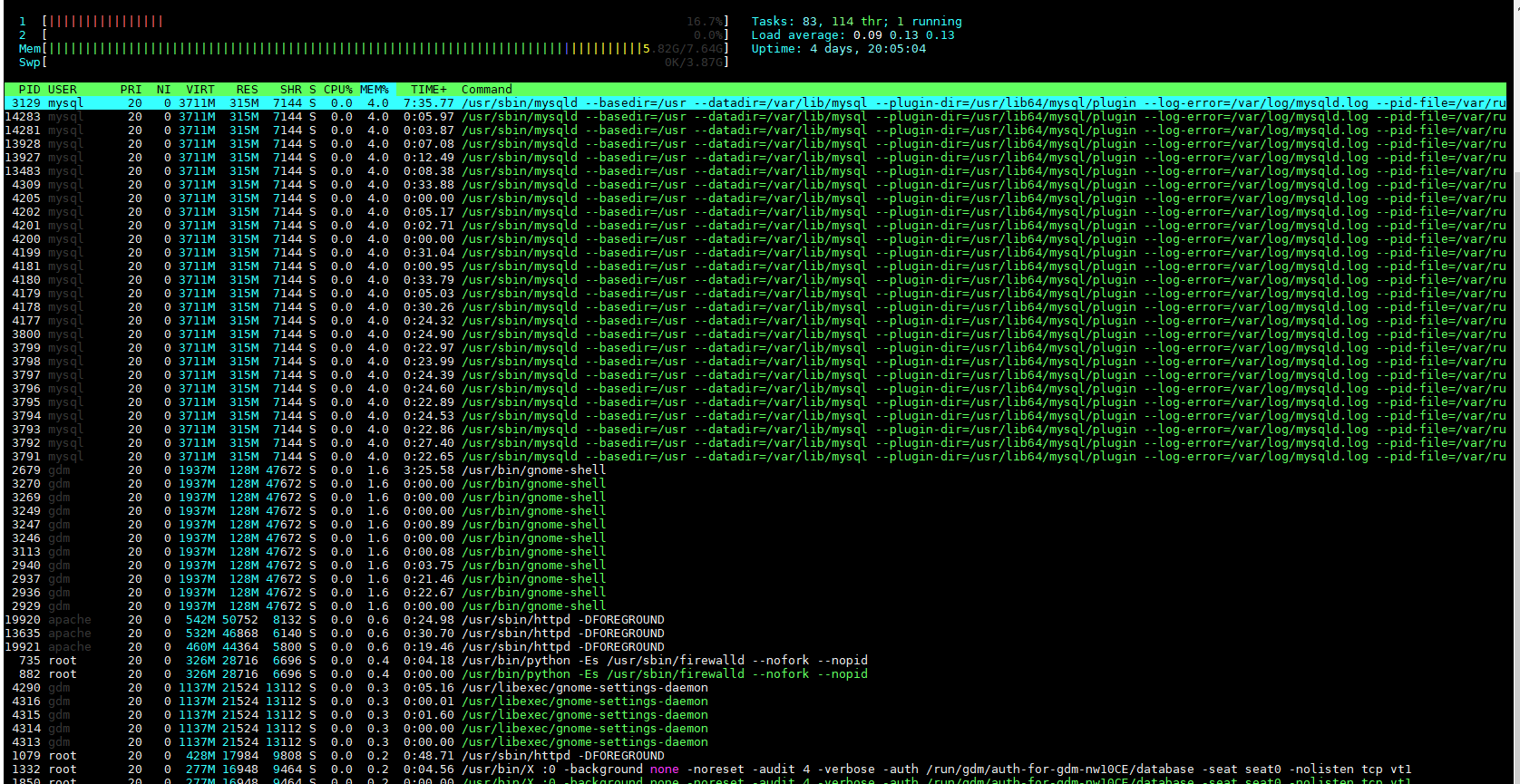Sort by the USER column header
The width and height of the screenshot is (1520, 784).
63,90
